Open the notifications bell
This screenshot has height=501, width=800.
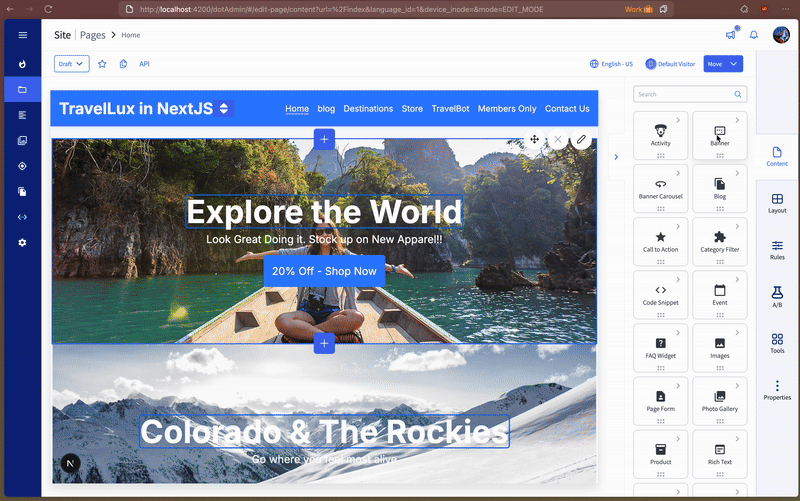tap(754, 35)
